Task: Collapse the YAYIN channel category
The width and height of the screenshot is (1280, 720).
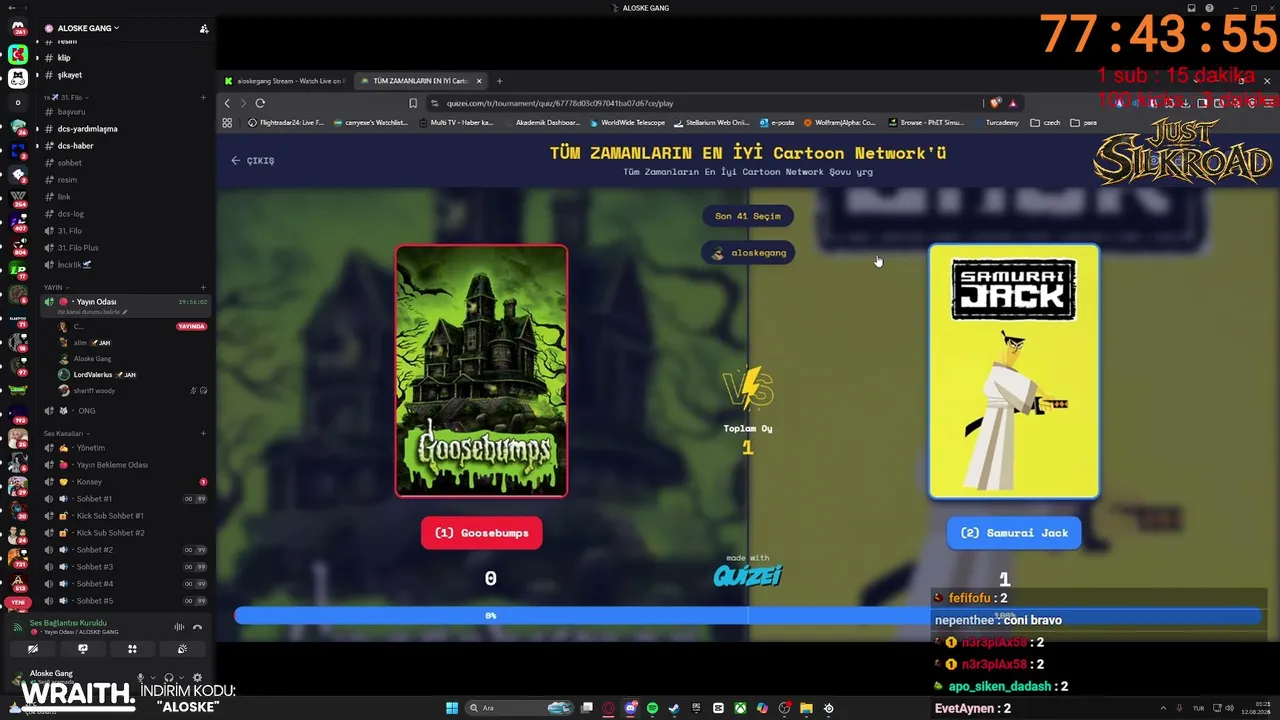Action: pos(55,287)
